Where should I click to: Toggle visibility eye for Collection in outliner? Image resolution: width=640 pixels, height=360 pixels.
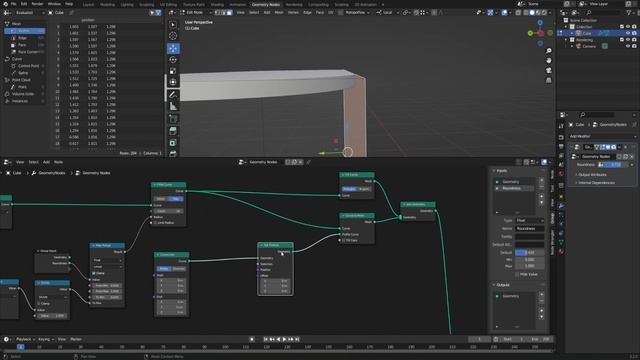(x=628, y=27)
